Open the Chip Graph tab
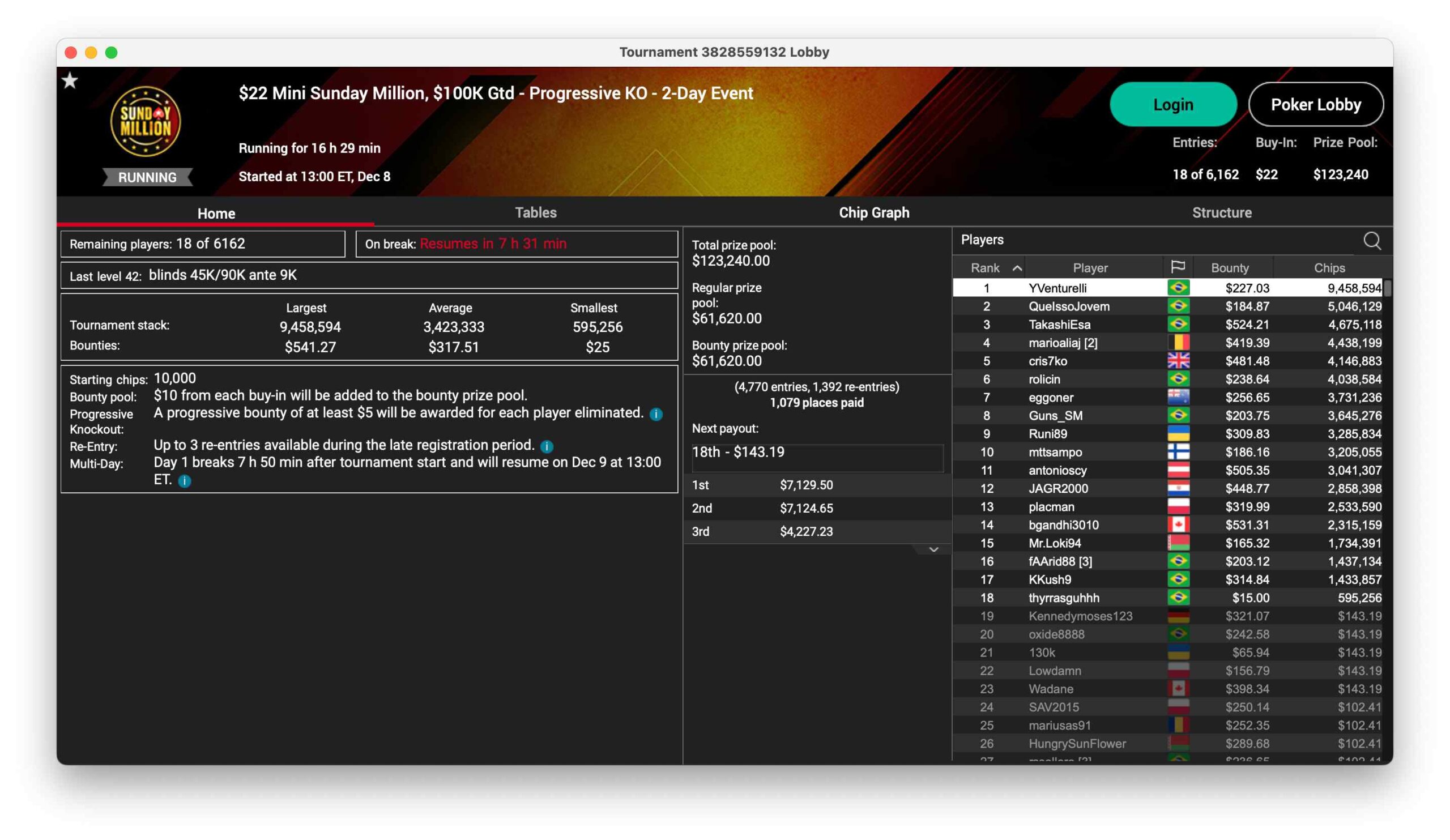The image size is (1450, 840). [873, 212]
